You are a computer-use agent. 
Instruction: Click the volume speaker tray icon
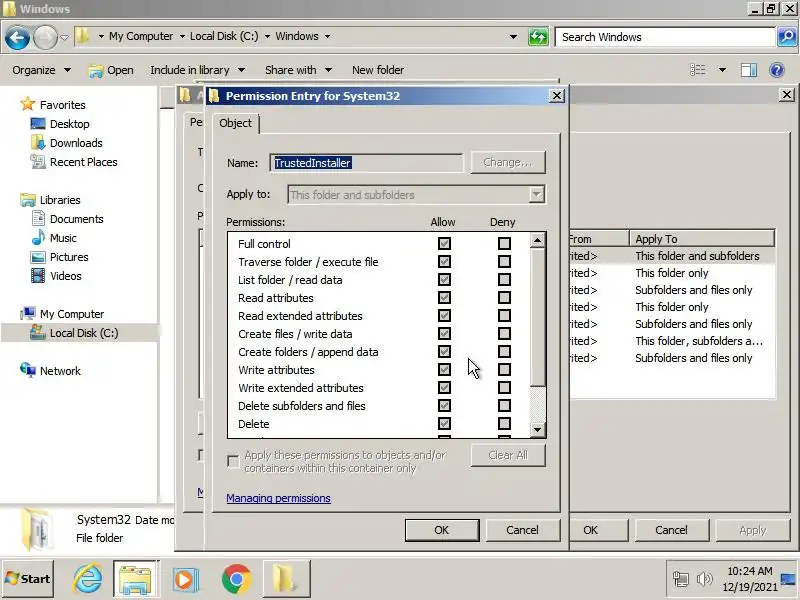(x=705, y=579)
